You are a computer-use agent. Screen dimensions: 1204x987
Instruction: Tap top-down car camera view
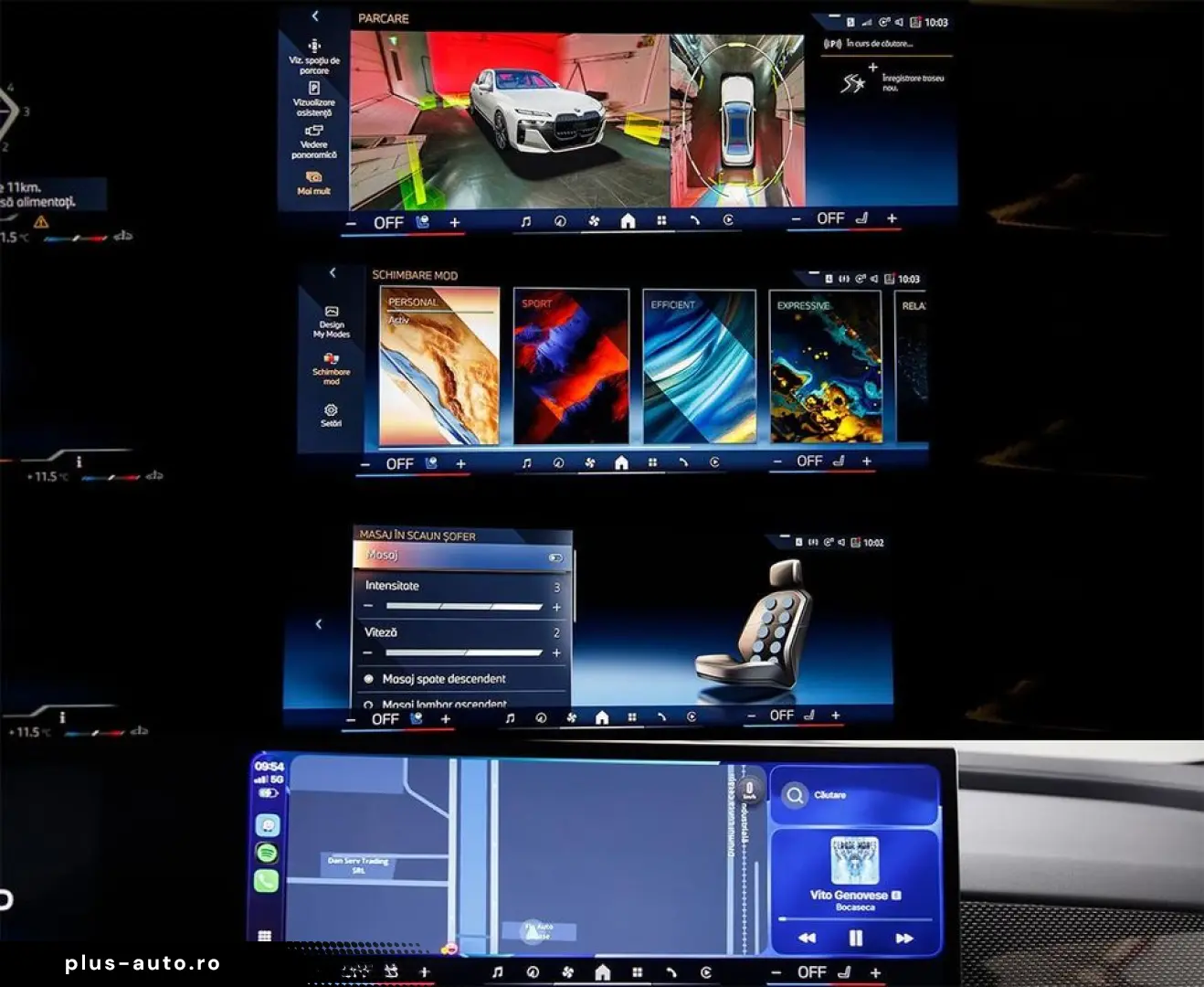(x=737, y=120)
